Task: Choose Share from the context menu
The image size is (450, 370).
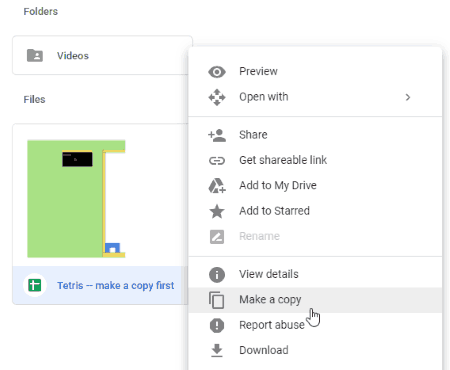Action: tap(315, 135)
